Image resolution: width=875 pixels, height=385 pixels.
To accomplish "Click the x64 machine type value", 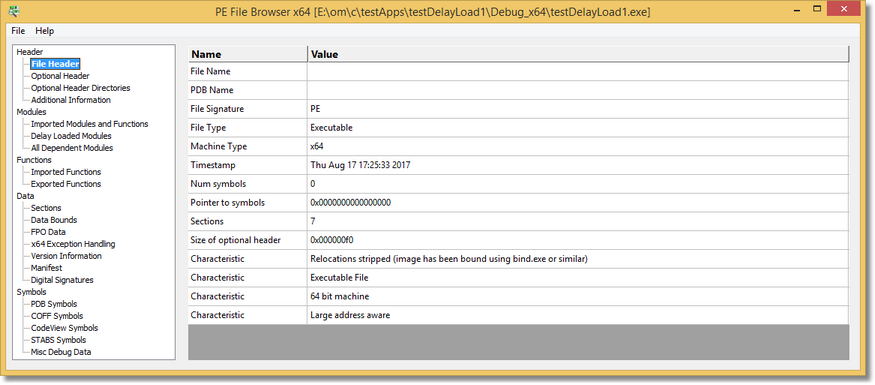I will coord(317,146).
